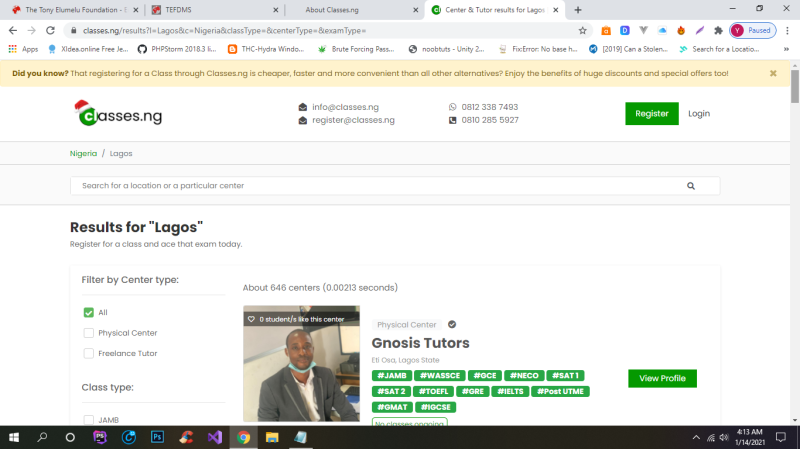Screen dimensions: 800x449
Task: Click the green Register button
Action: pos(652,113)
